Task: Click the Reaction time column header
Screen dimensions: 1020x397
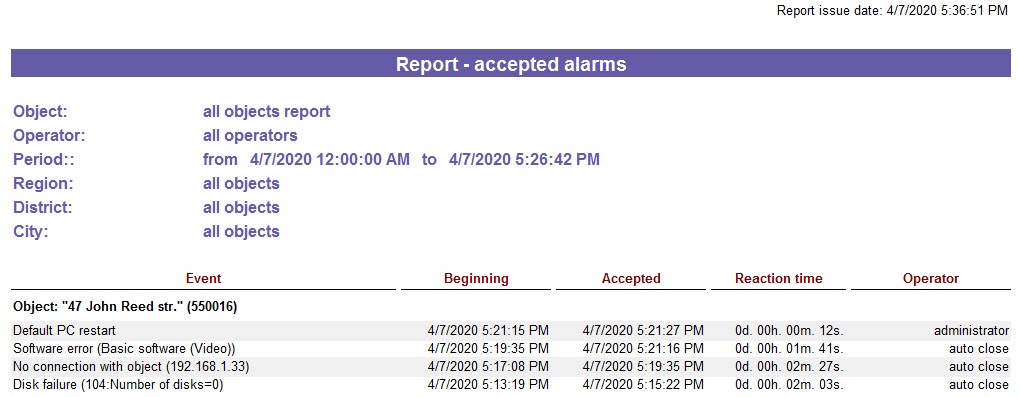Action: click(779, 279)
